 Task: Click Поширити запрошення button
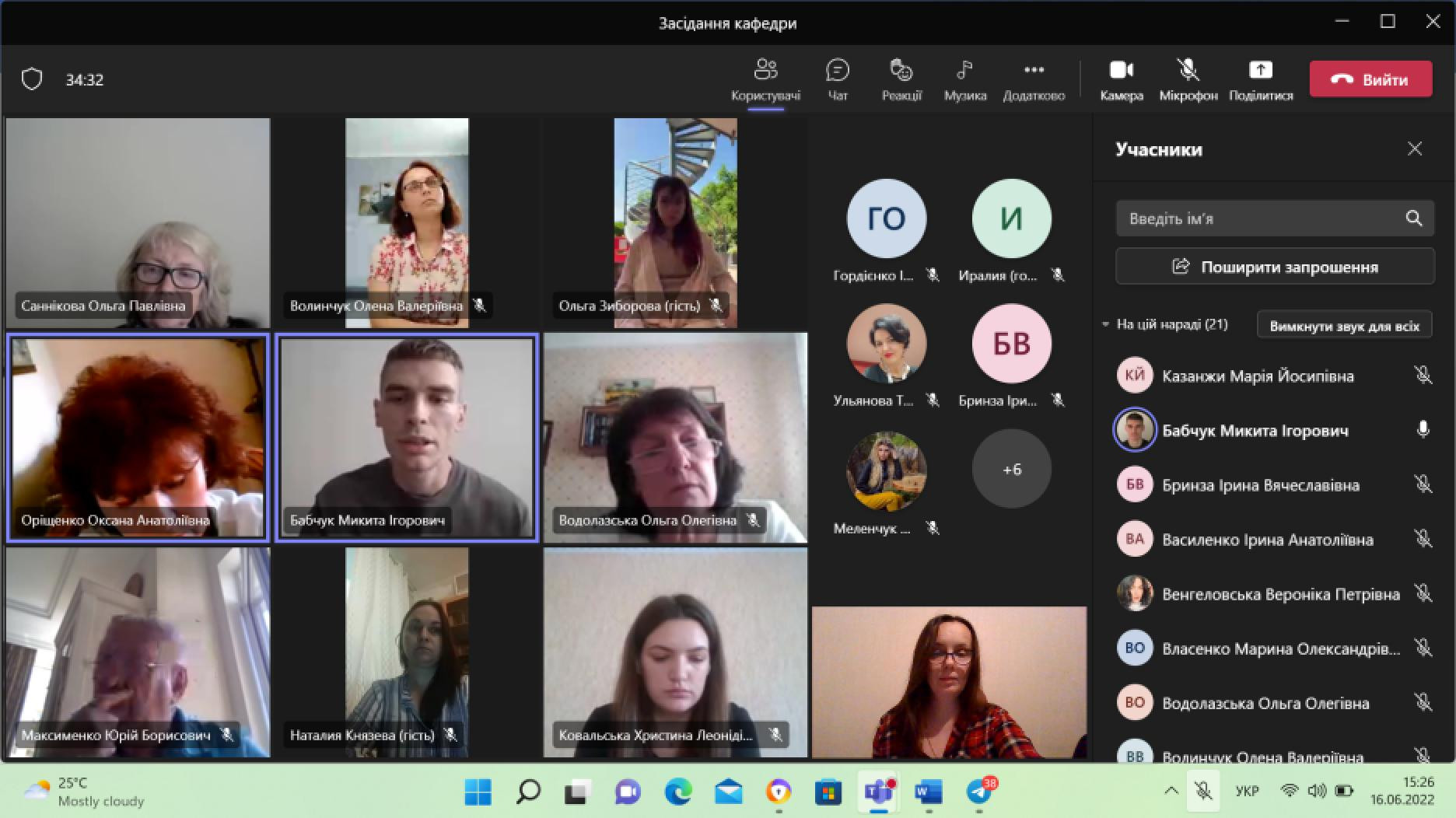point(1275,267)
